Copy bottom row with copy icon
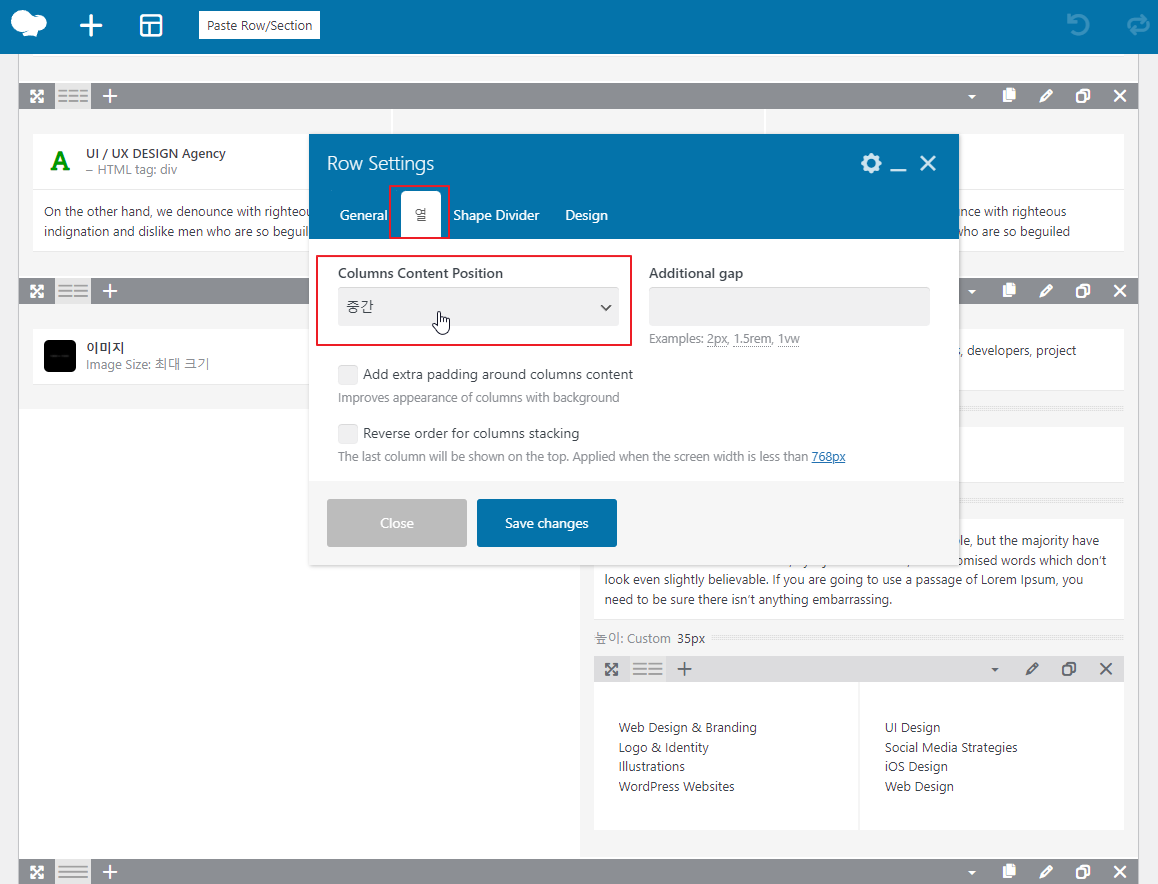 (x=1009, y=871)
